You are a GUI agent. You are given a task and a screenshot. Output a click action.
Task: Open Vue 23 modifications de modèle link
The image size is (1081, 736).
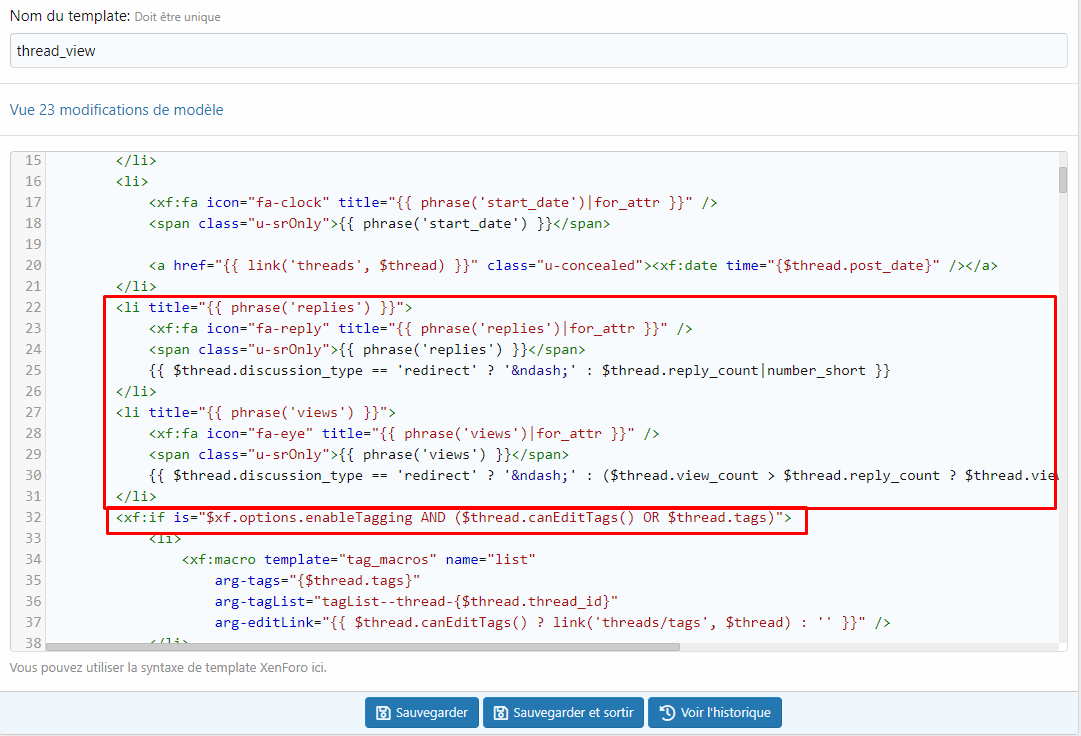[117, 110]
